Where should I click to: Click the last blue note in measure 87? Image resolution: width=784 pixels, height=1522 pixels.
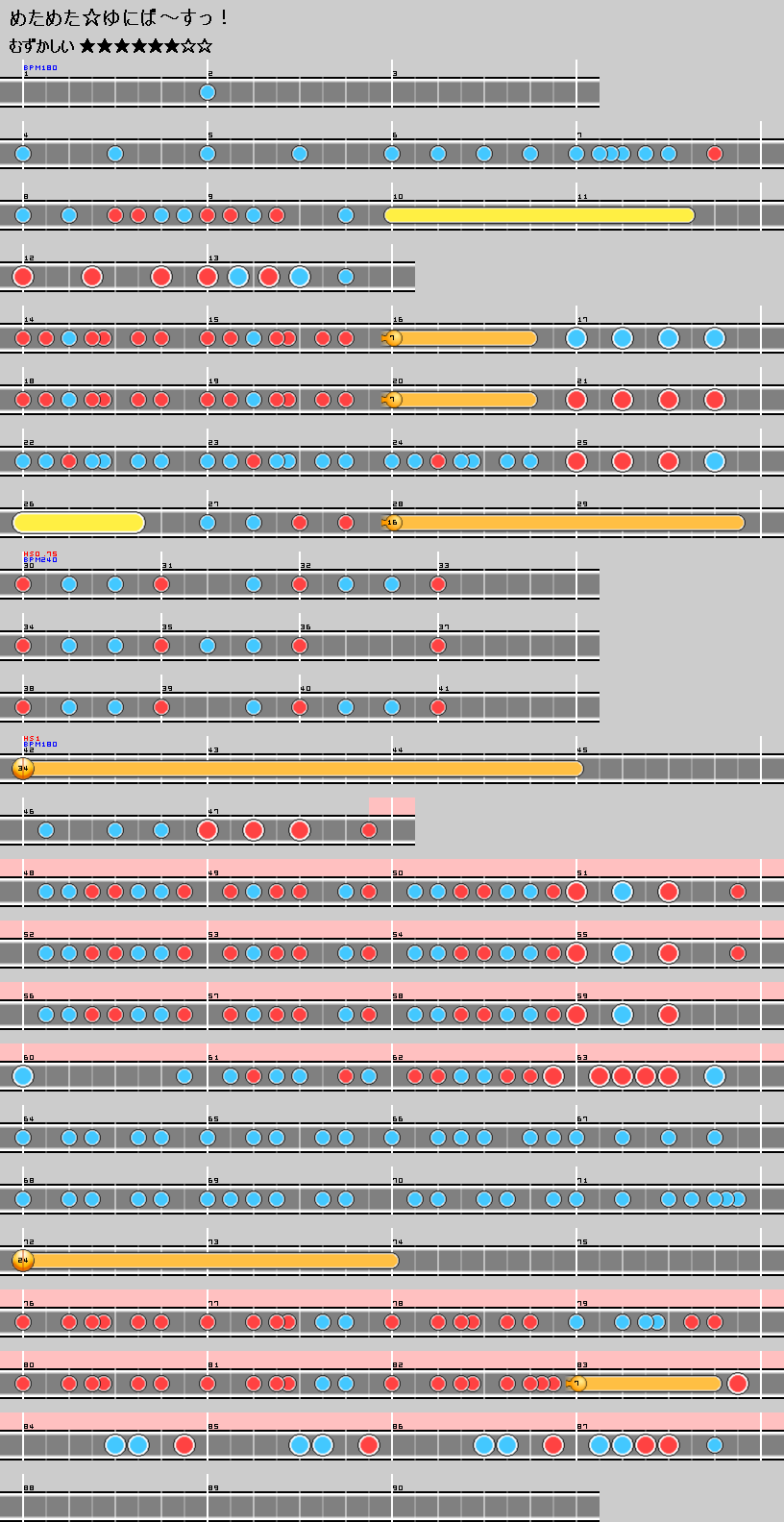pos(715,1445)
